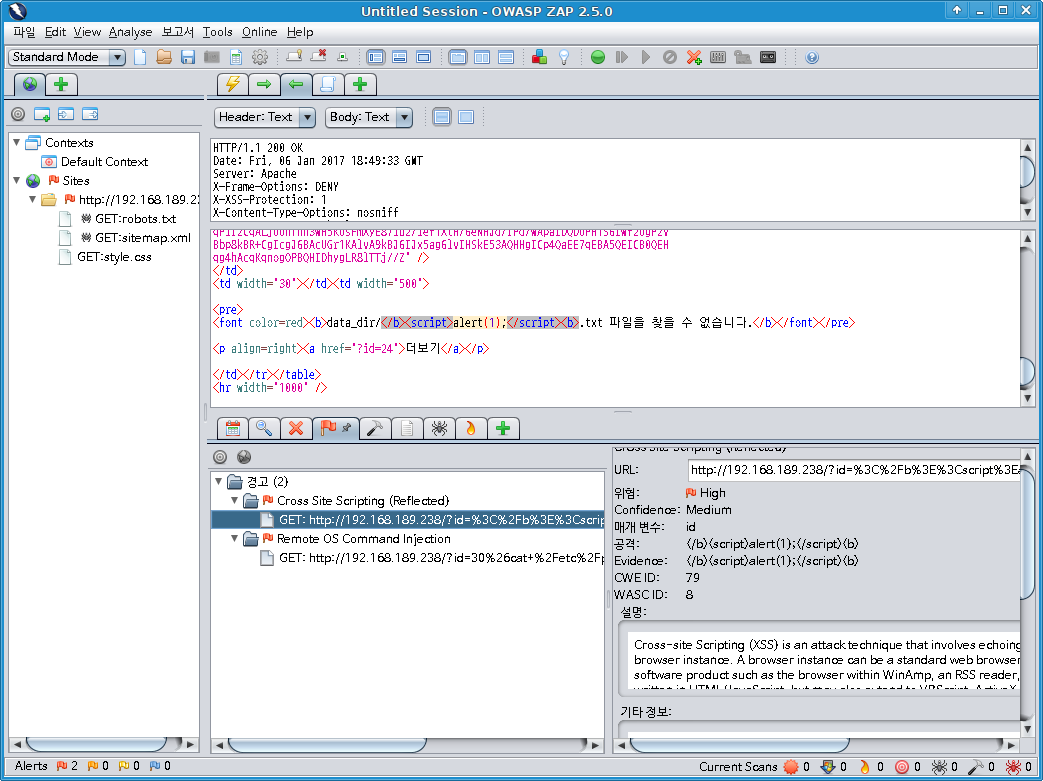Screen dimensions: 1043x781
Task: Open the 보고서 menu
Action: [178, 32]
